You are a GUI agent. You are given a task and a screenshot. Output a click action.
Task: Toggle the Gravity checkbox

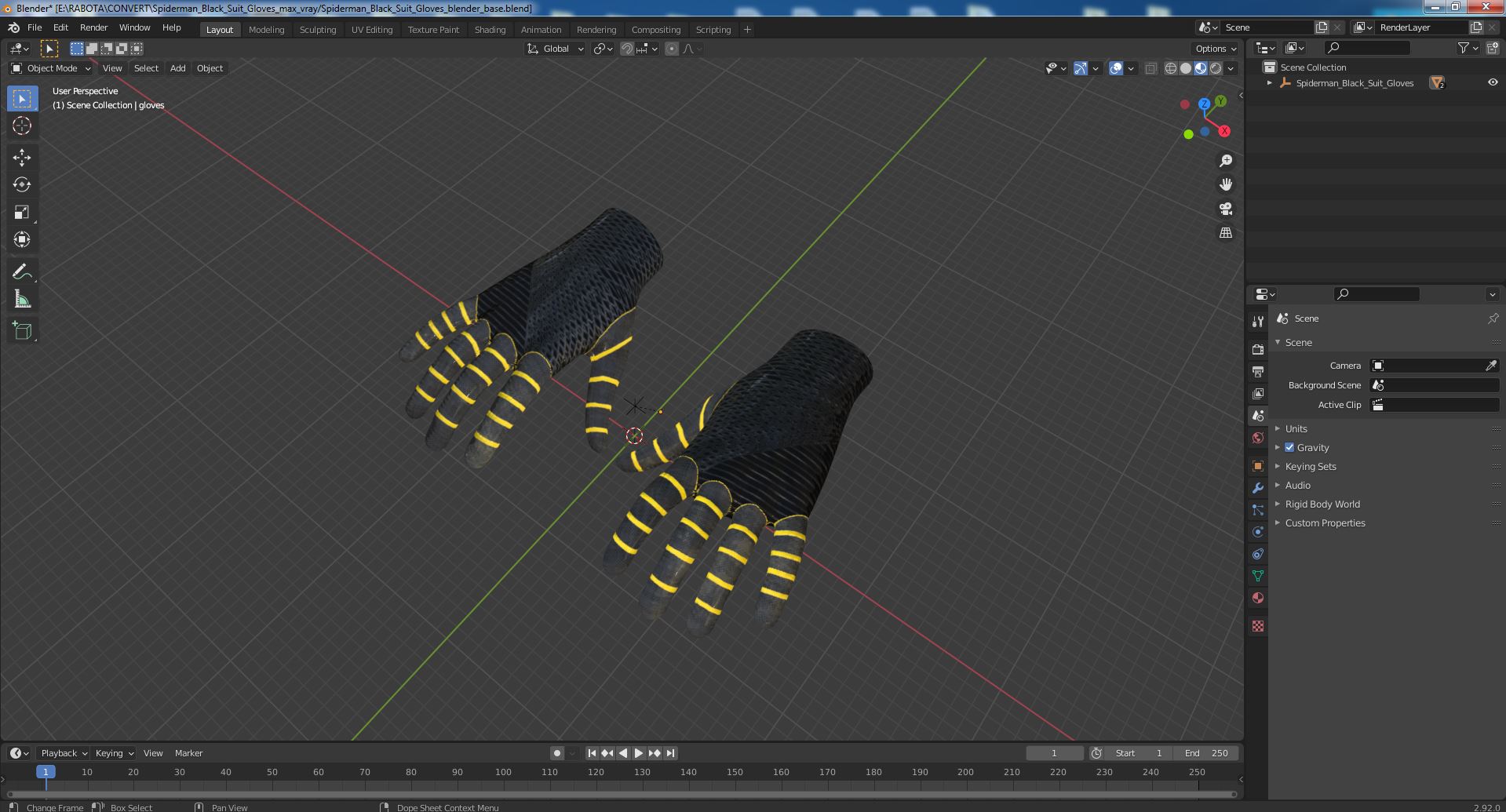click(1289, 447)
